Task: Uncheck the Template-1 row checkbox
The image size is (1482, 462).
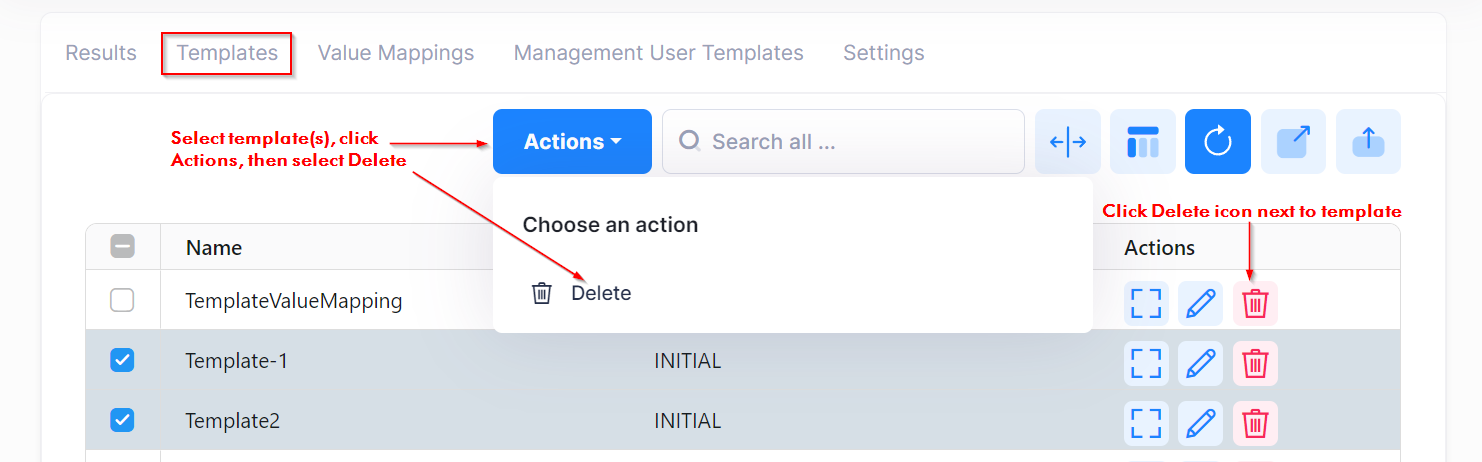Action: pos(122,360)
